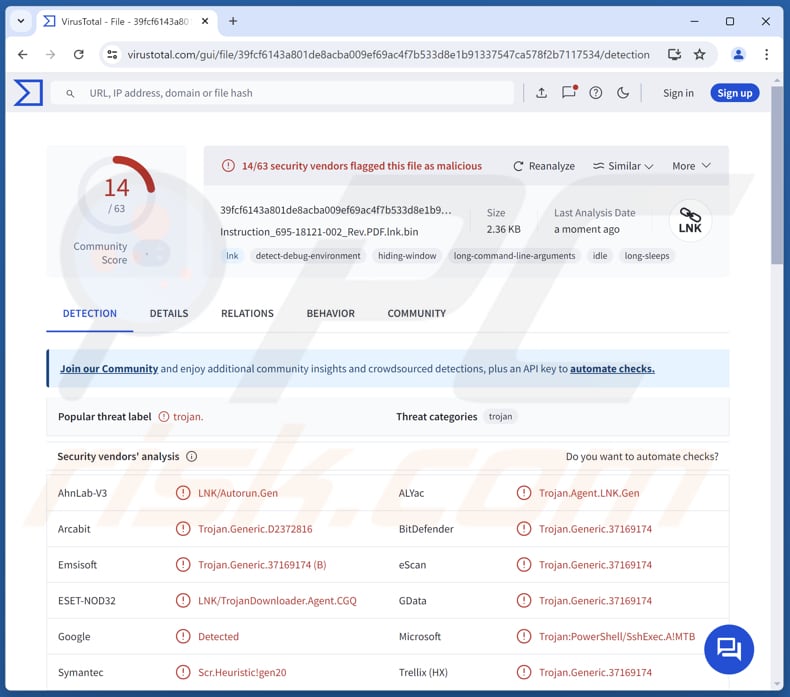Click the info icon beside Security vendors' analysis

191,457
